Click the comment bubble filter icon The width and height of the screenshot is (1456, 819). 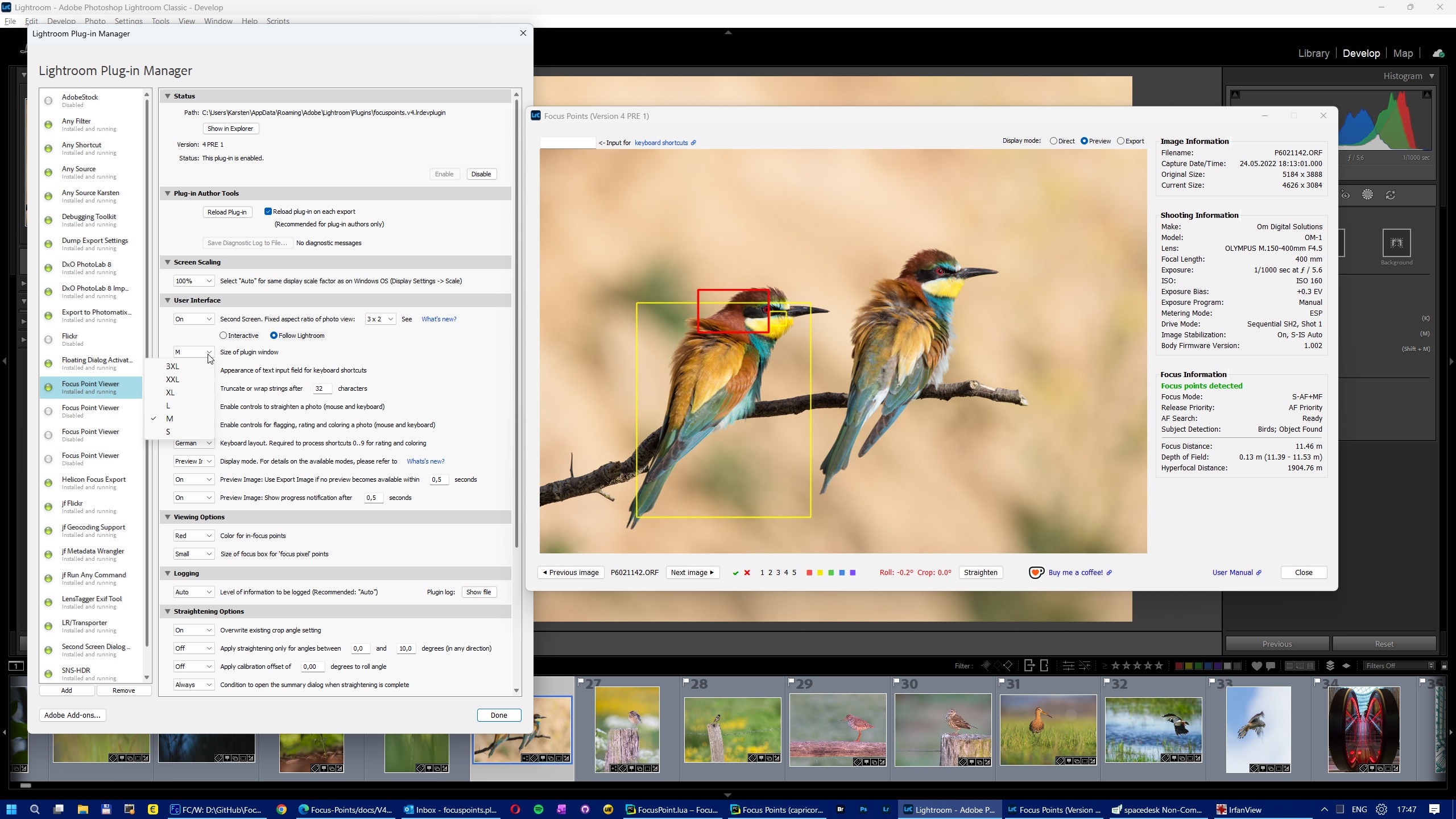[x=1271, y=666]
